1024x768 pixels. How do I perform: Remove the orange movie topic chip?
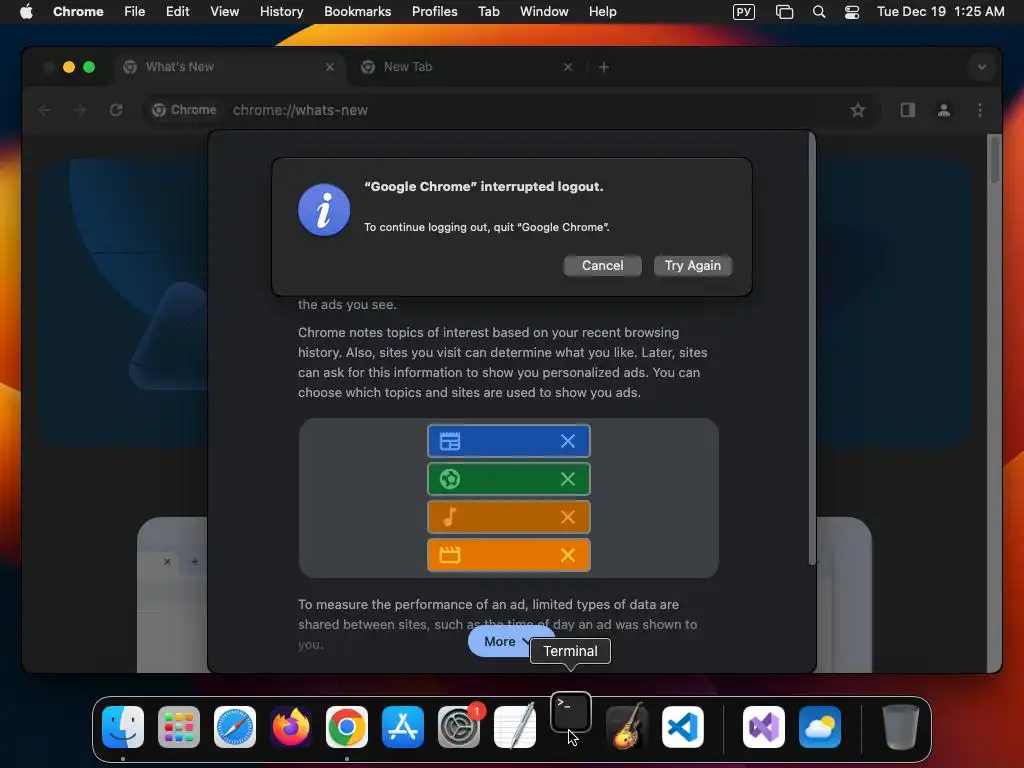click(x=568, y=554)
